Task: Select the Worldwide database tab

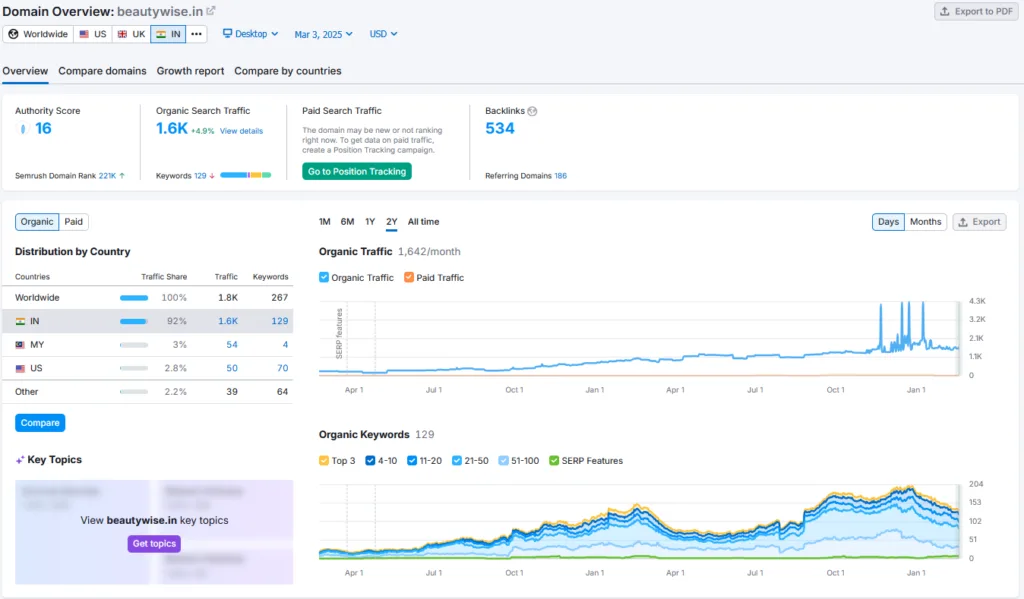Action: click(38, 34)
